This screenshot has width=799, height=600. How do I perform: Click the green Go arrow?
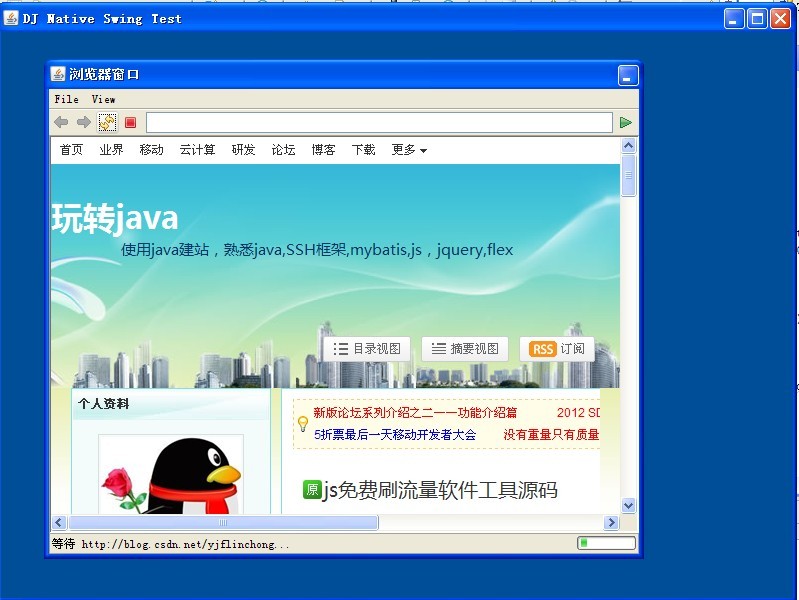coord(626,122)
